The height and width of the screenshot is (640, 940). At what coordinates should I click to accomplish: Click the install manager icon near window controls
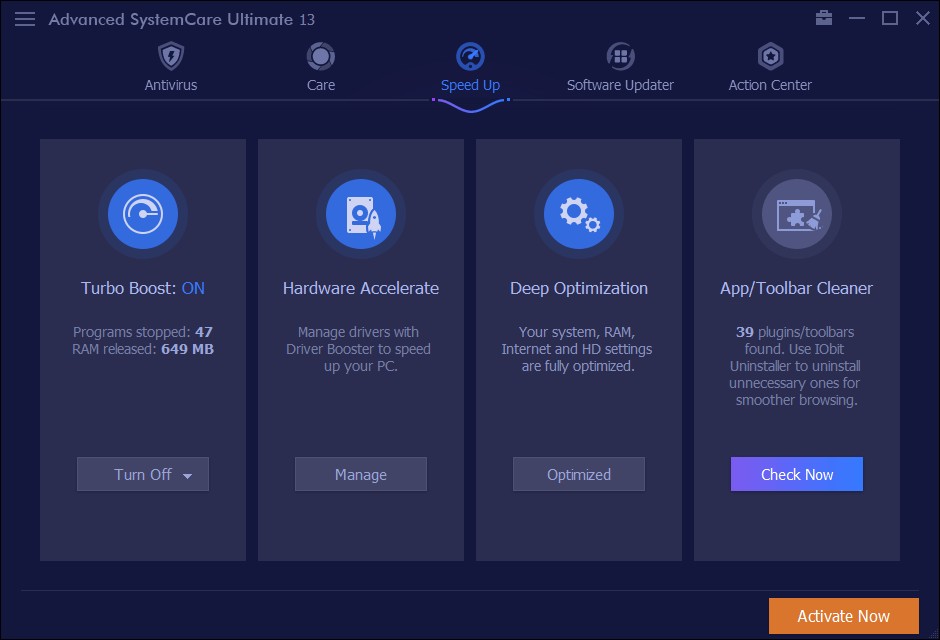pos(824,18)
